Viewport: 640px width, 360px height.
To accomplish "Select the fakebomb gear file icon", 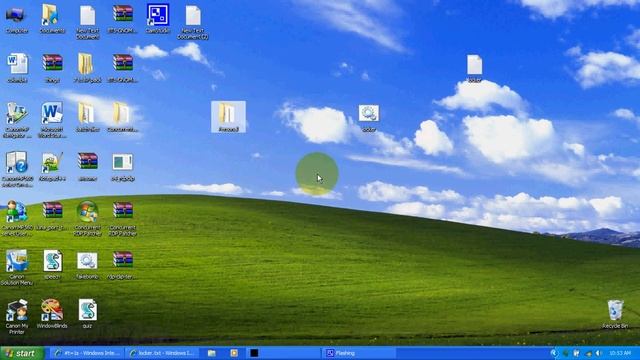I will [x=87, y=266].
